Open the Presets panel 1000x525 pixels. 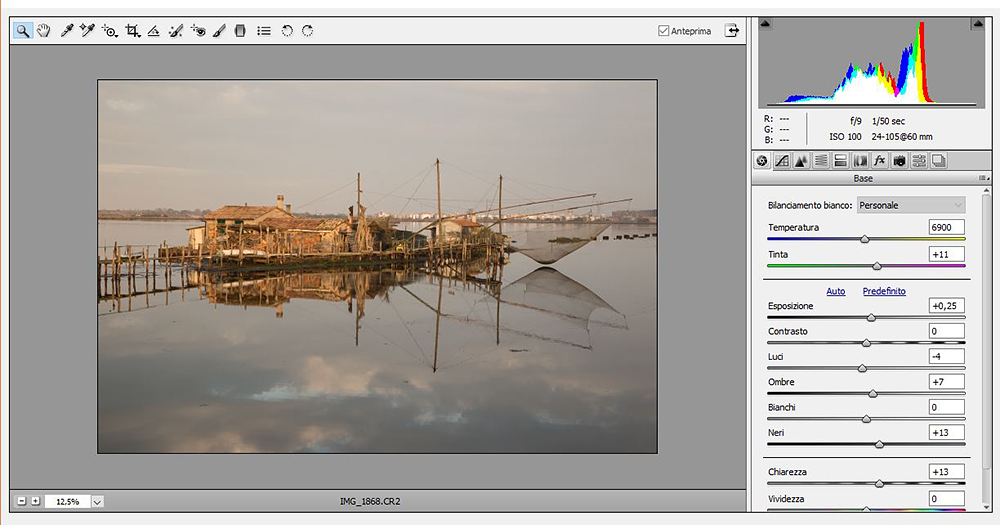tap(919, 161)
